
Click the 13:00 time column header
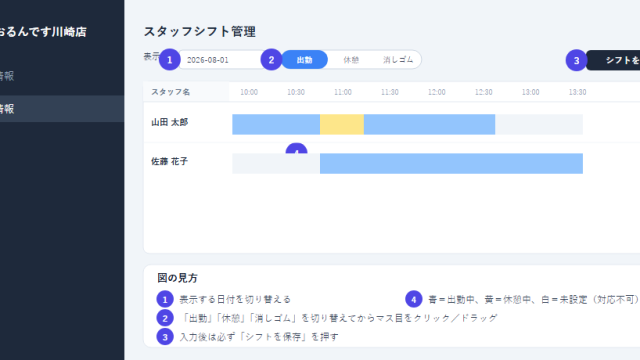click(x=531, y=92)
